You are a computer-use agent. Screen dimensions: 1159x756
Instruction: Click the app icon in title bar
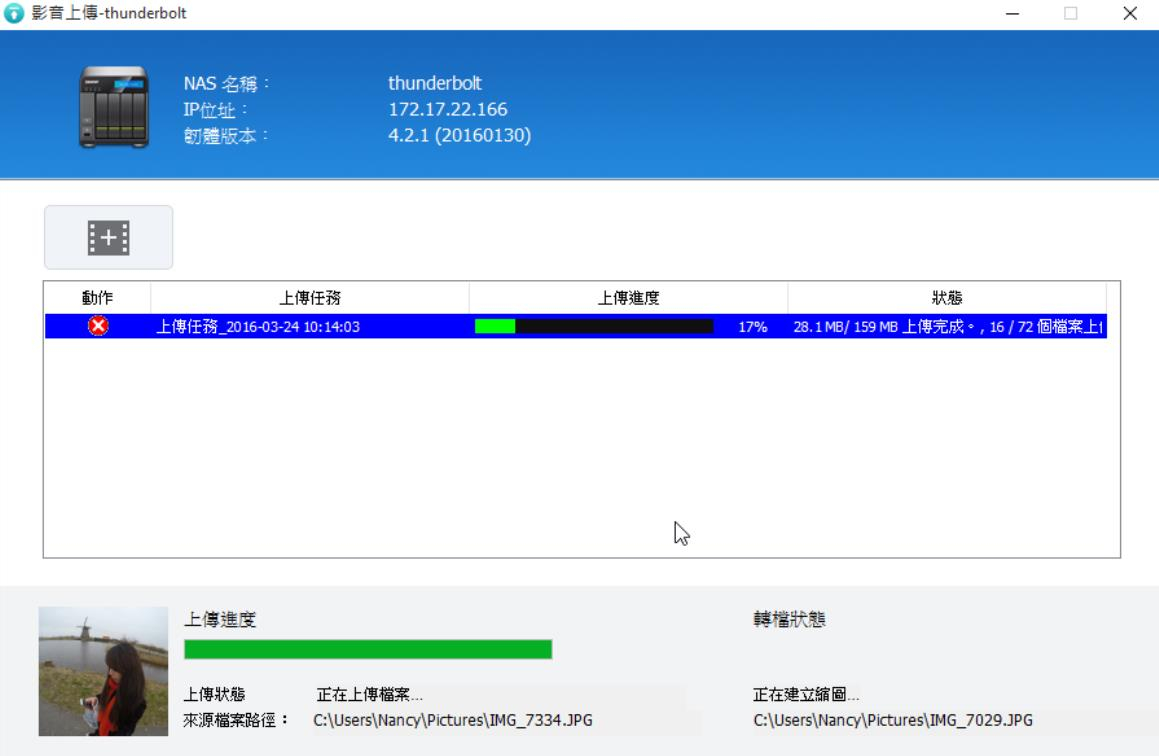tap(14, 14)
